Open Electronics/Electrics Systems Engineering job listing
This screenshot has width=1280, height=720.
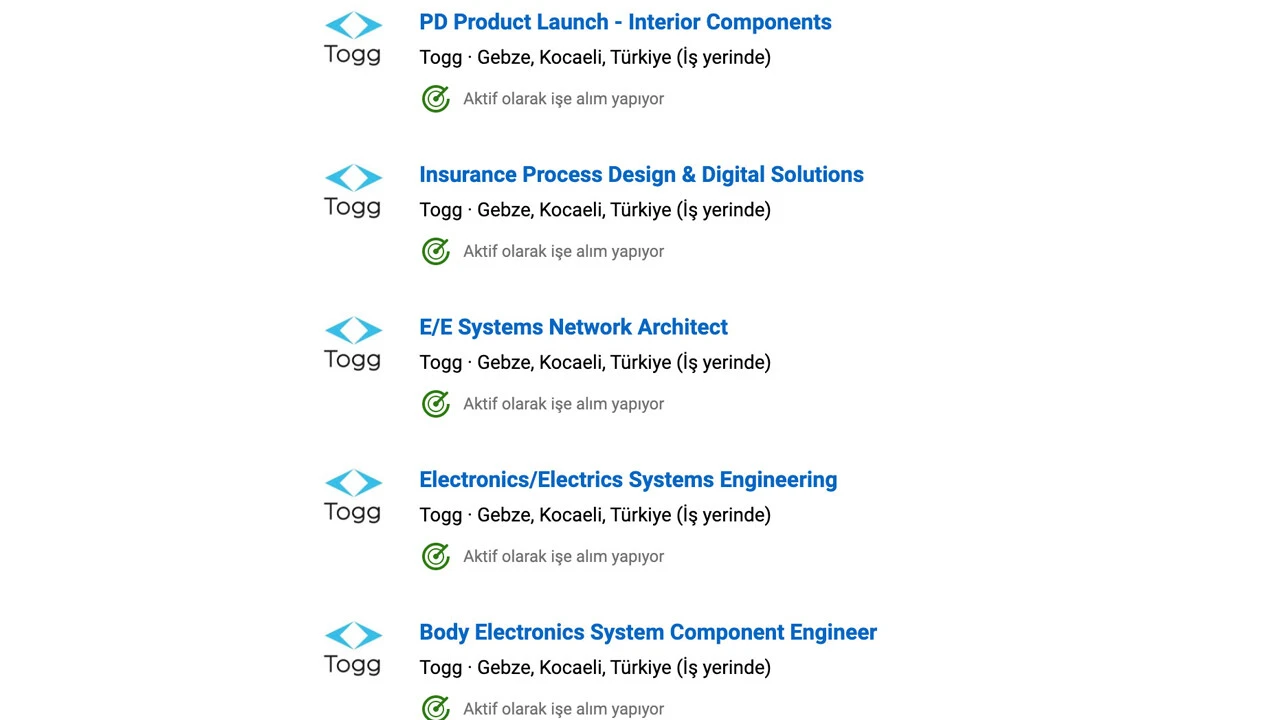(x=628, y=480)
